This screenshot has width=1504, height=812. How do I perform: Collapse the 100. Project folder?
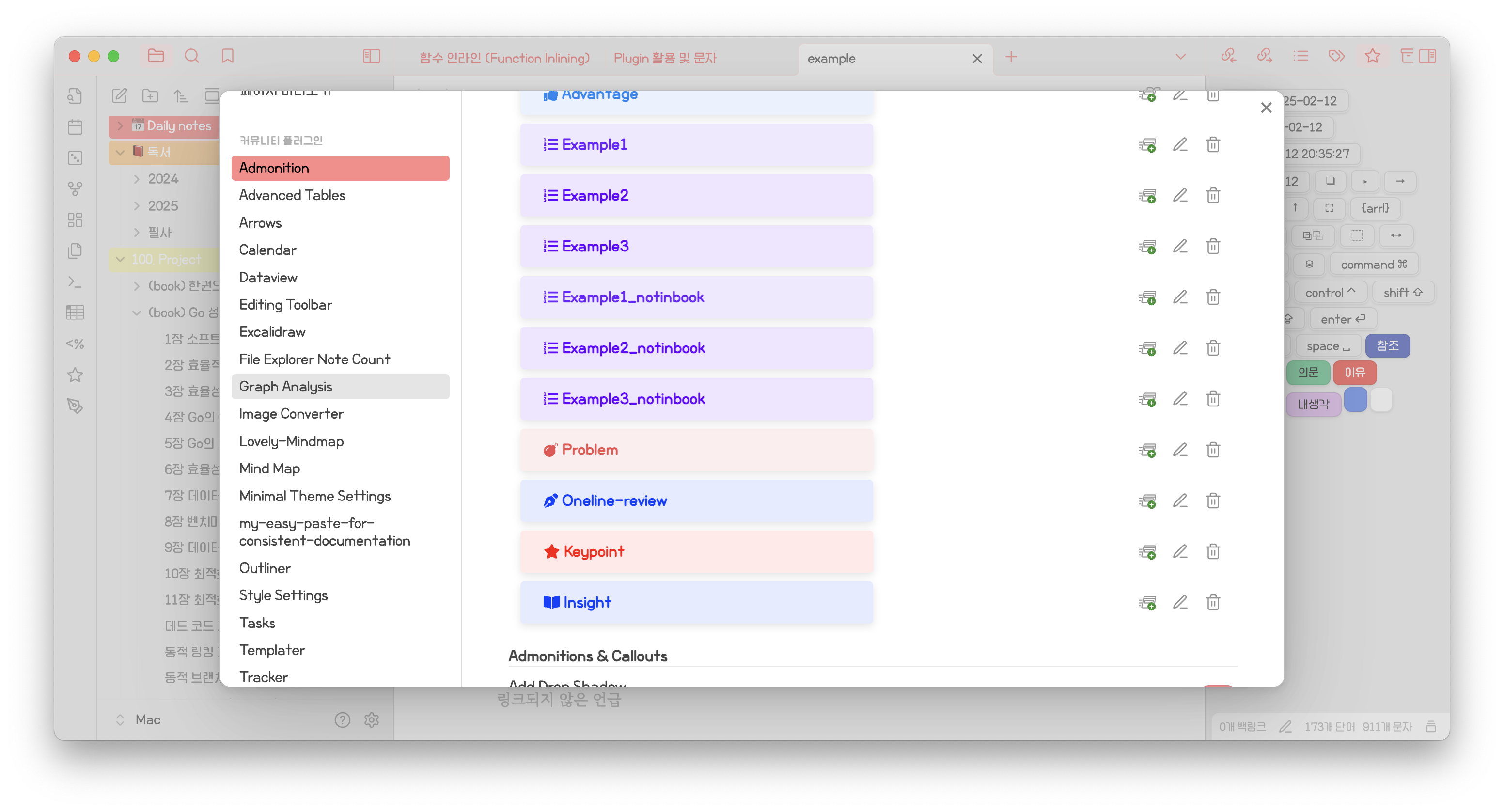pos(120,259)
